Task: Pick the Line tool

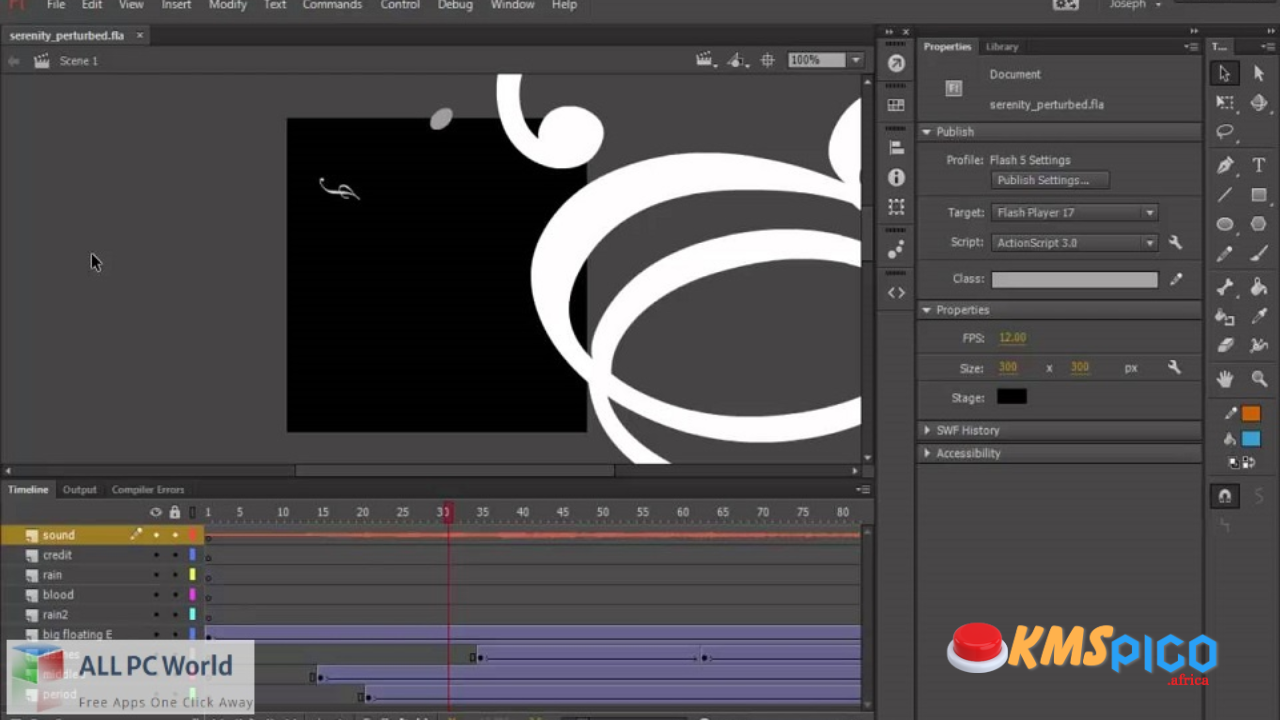Action: tap(1225, 195)
